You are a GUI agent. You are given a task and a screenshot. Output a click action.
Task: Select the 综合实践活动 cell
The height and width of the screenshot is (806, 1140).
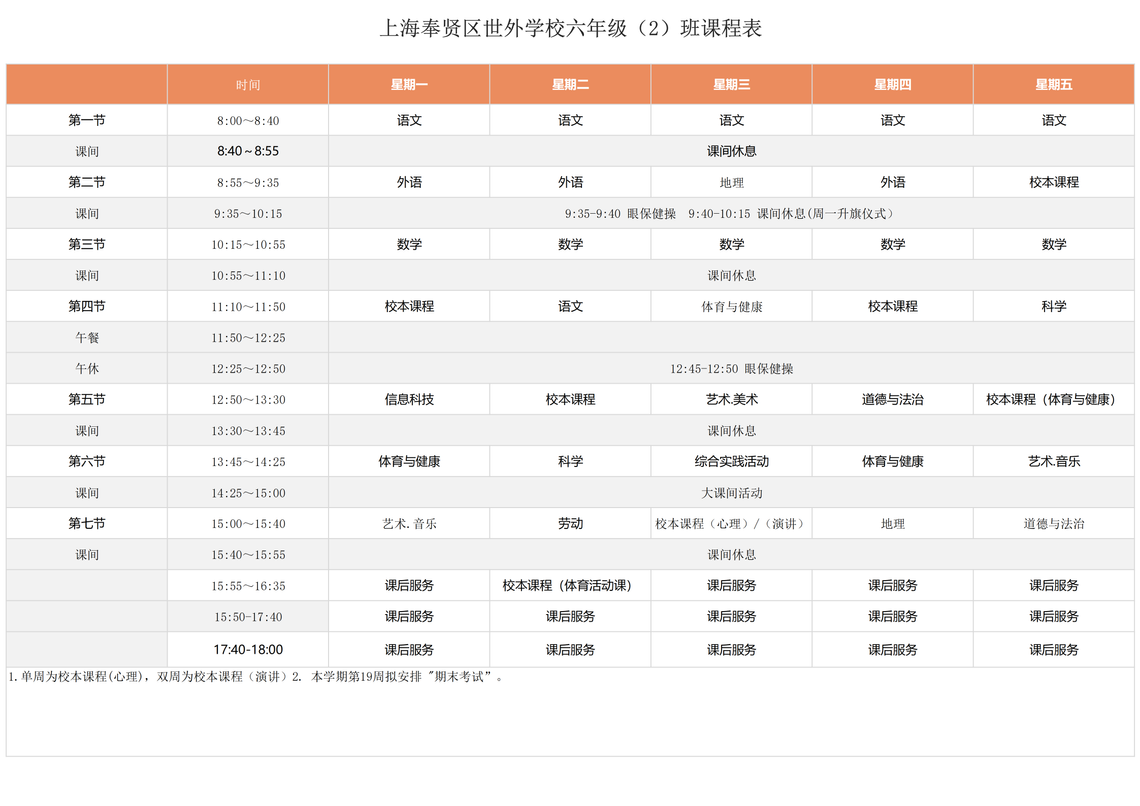click(x=731, y=462)
